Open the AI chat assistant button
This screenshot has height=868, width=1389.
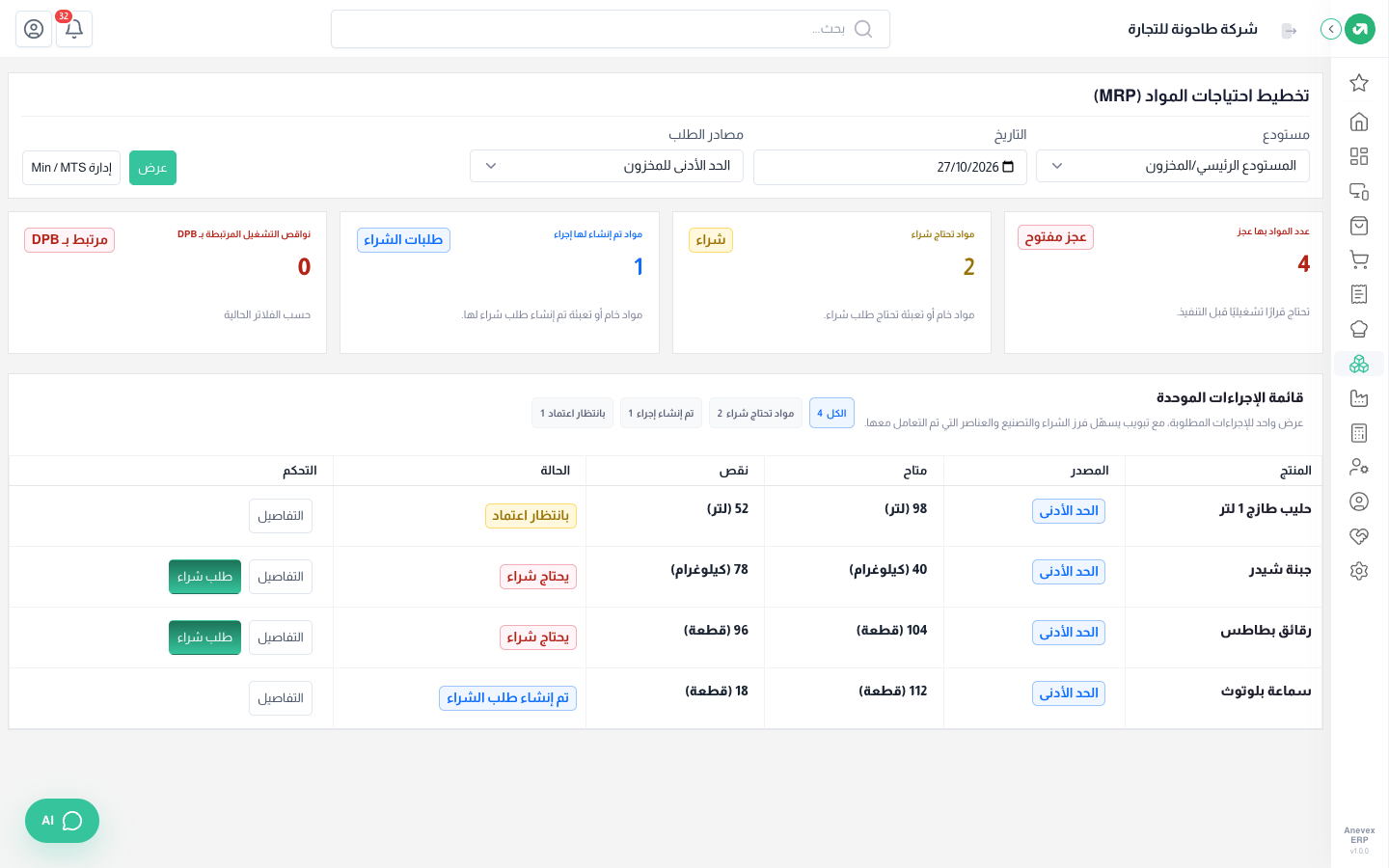click(x=62, y=821)
